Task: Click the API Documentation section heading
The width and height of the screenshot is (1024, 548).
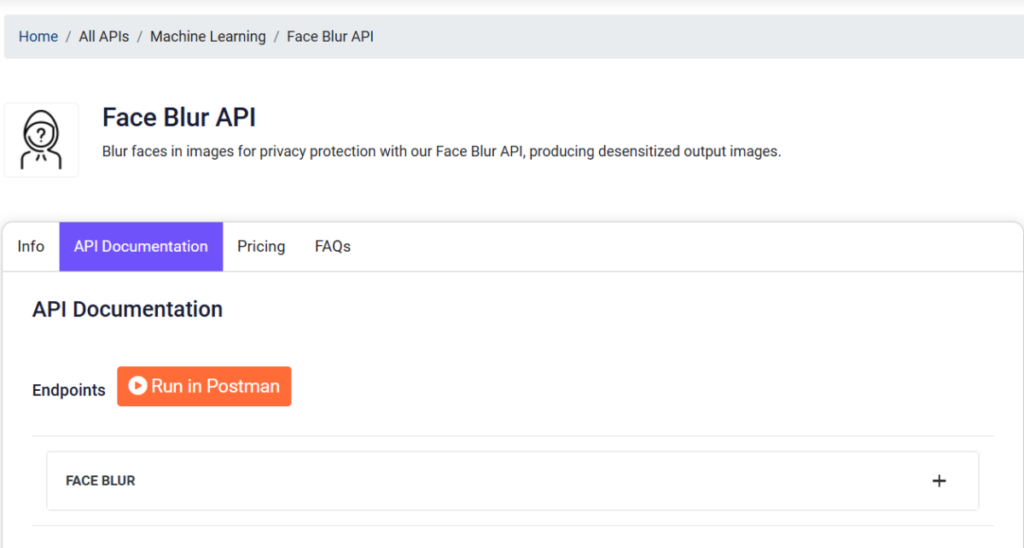Action: tap(127, 309)
